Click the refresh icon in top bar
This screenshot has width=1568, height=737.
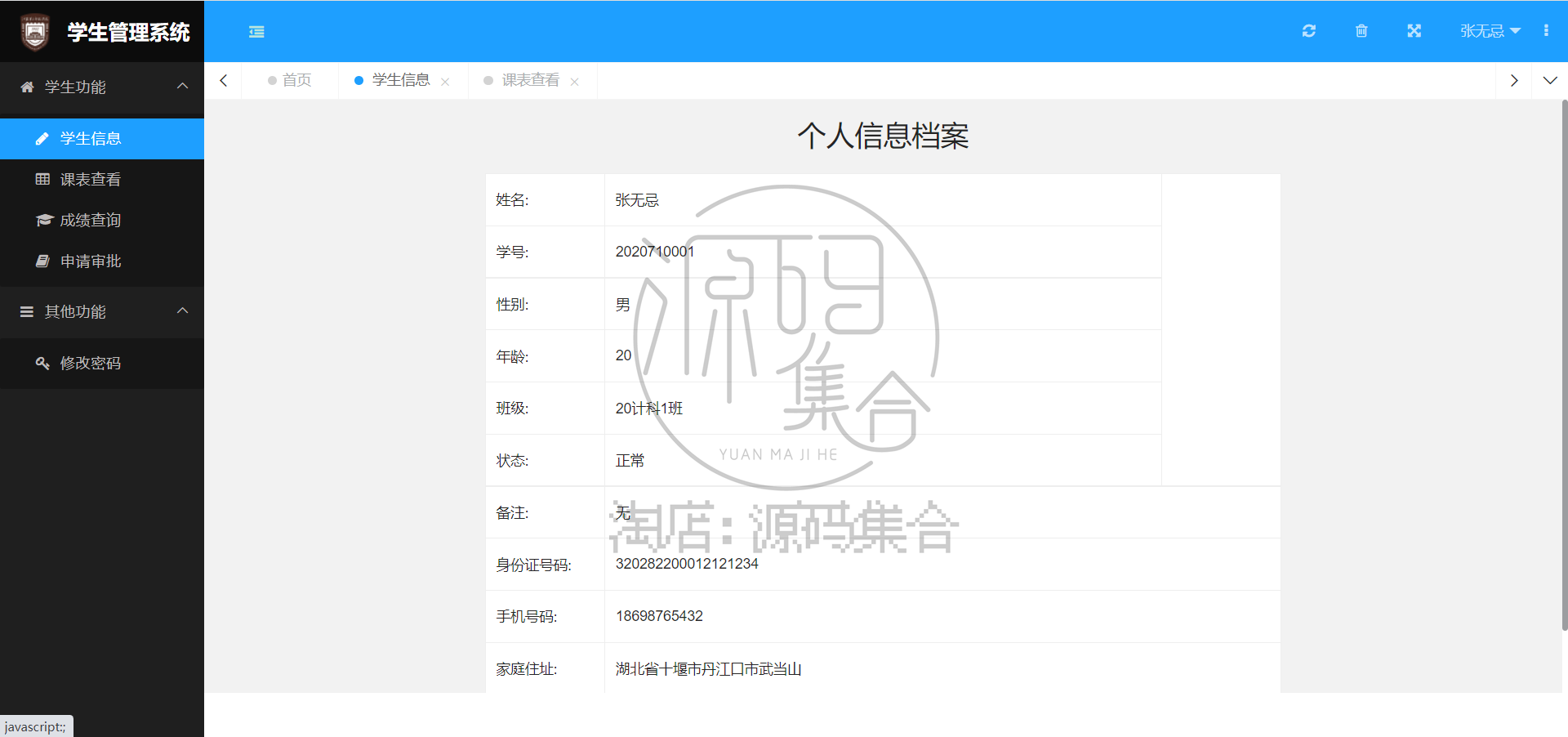pos(1309,31)
